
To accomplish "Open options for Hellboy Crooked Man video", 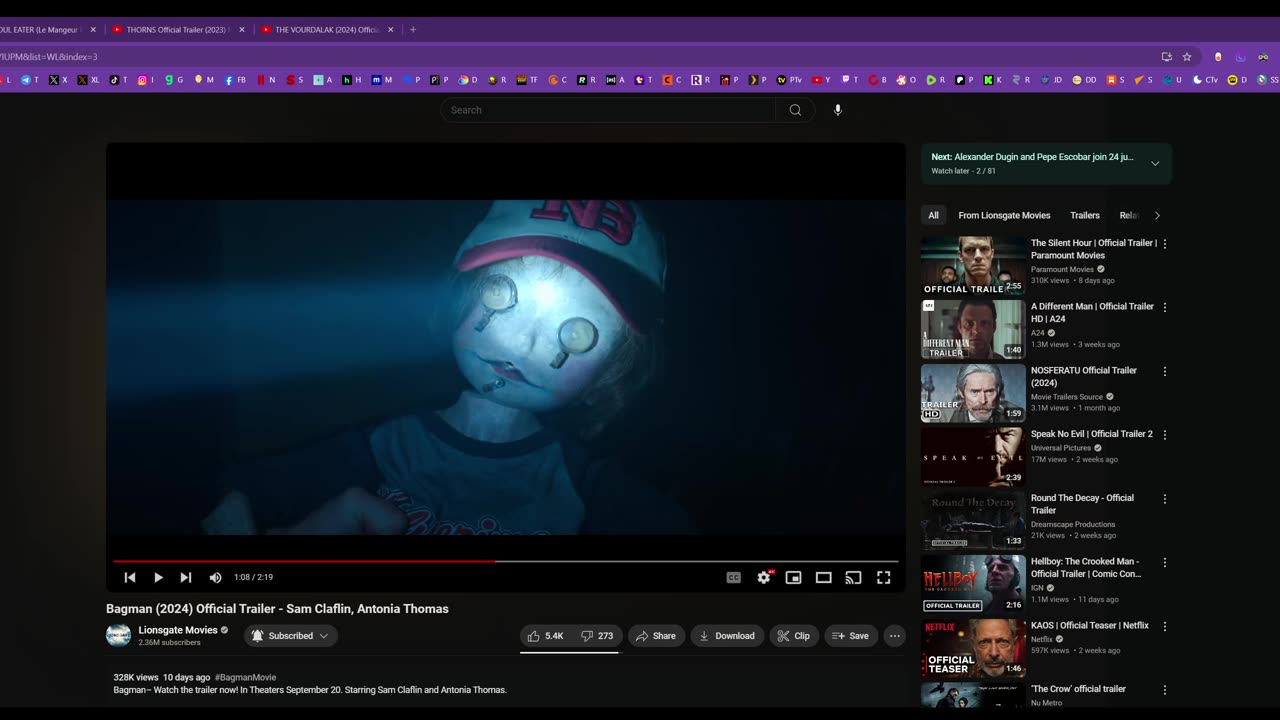I will [1164, 563].
